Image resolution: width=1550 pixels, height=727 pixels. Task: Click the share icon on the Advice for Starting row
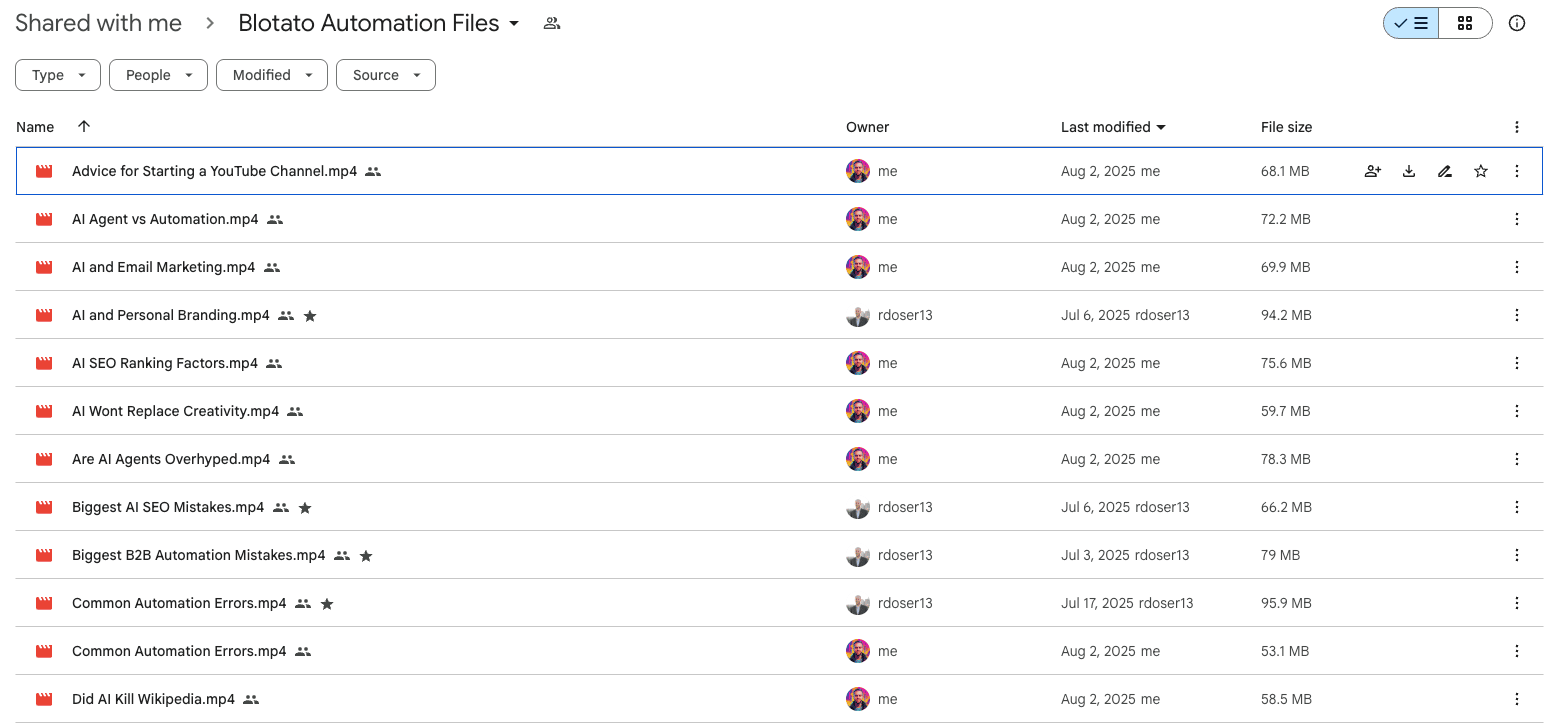click(1372, 171)
